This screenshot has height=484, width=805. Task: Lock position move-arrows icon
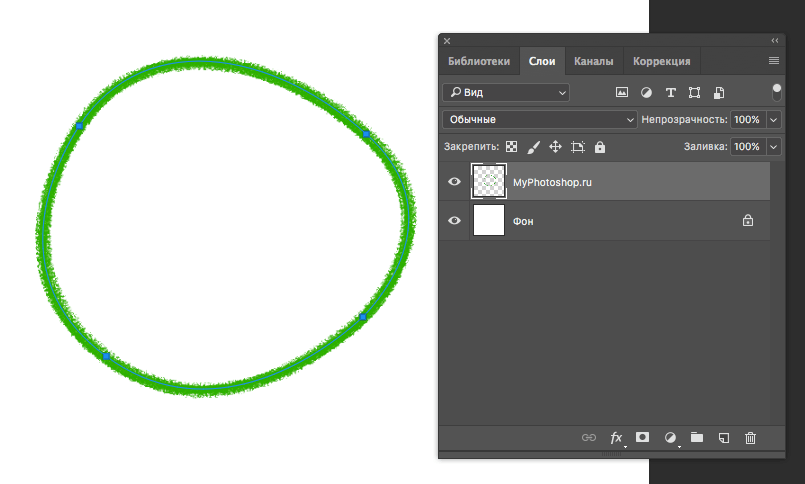555,147
